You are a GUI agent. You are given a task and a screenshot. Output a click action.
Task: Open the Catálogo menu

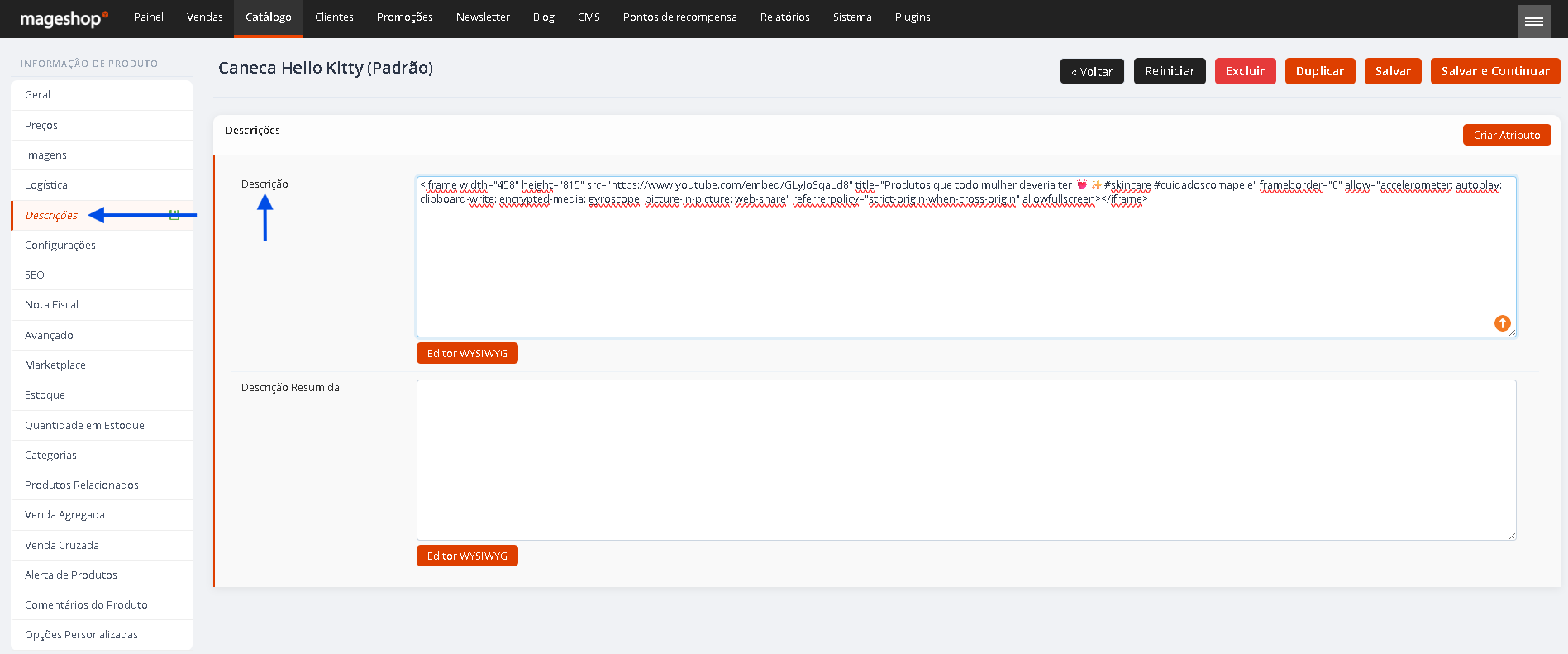[269, 18]
